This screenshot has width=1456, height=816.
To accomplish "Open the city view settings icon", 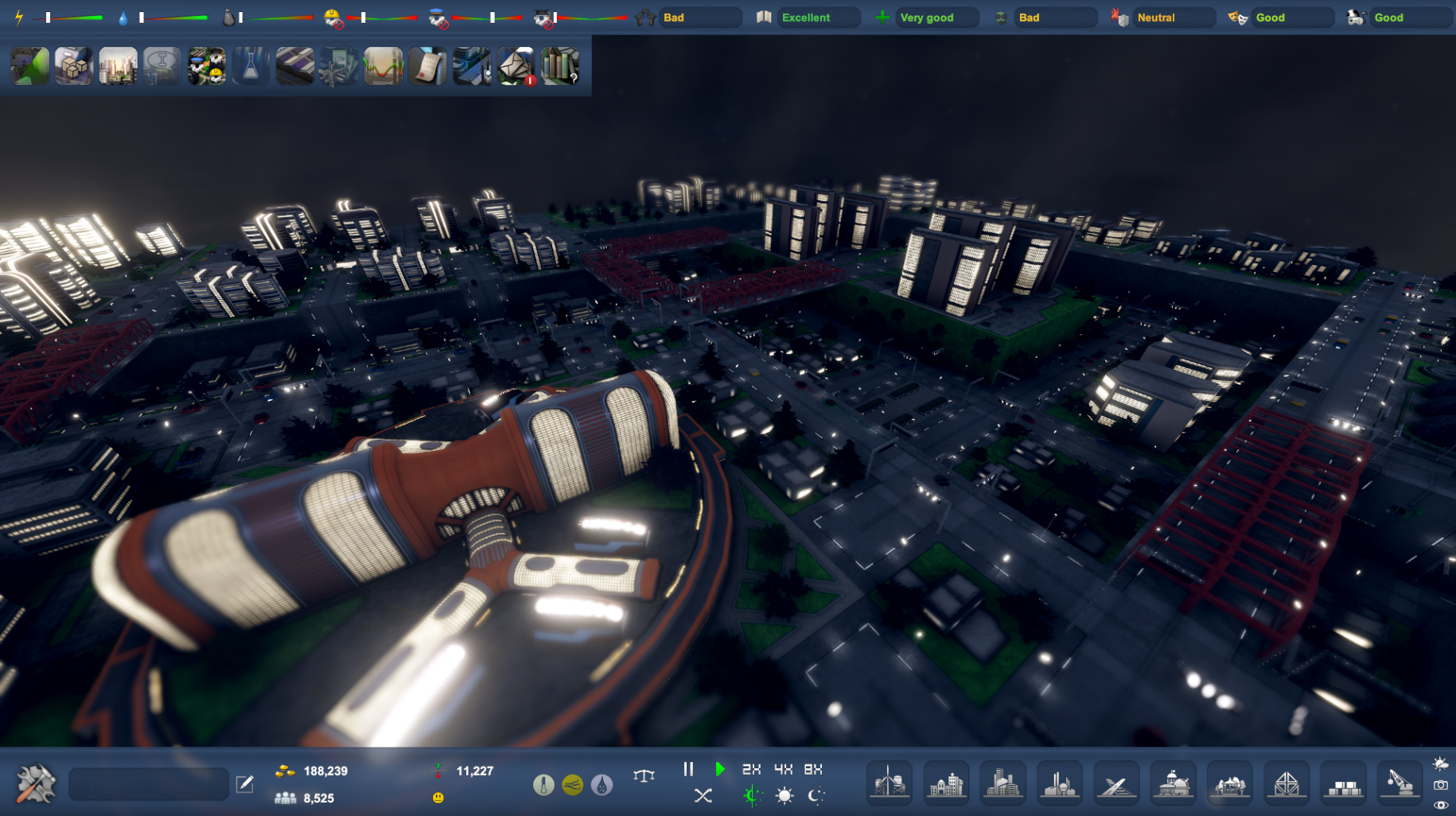I will point(472,65).
